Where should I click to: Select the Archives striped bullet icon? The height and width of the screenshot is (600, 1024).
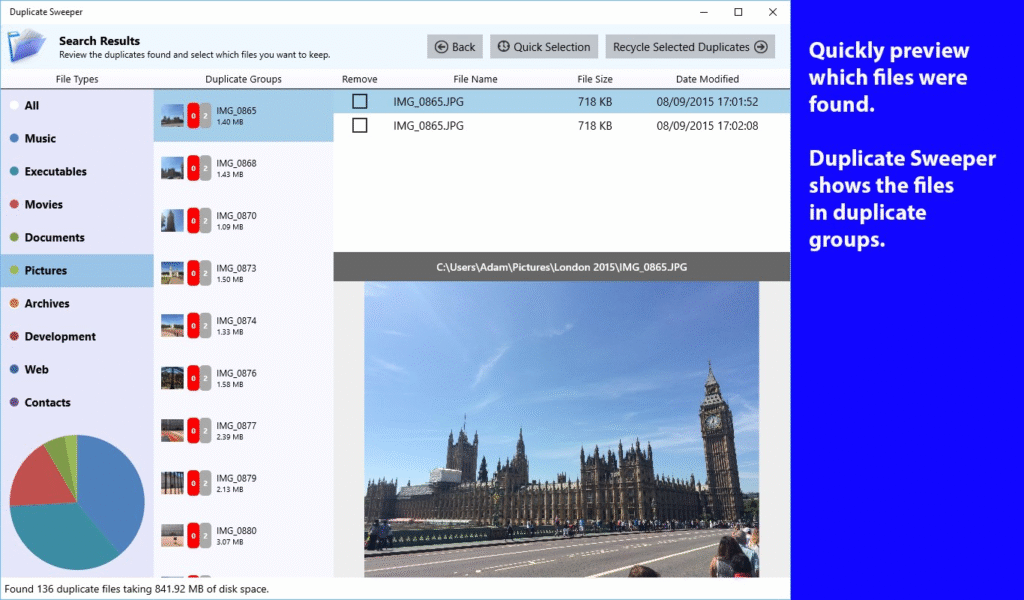pyautogui.click(x=14, y=304)
